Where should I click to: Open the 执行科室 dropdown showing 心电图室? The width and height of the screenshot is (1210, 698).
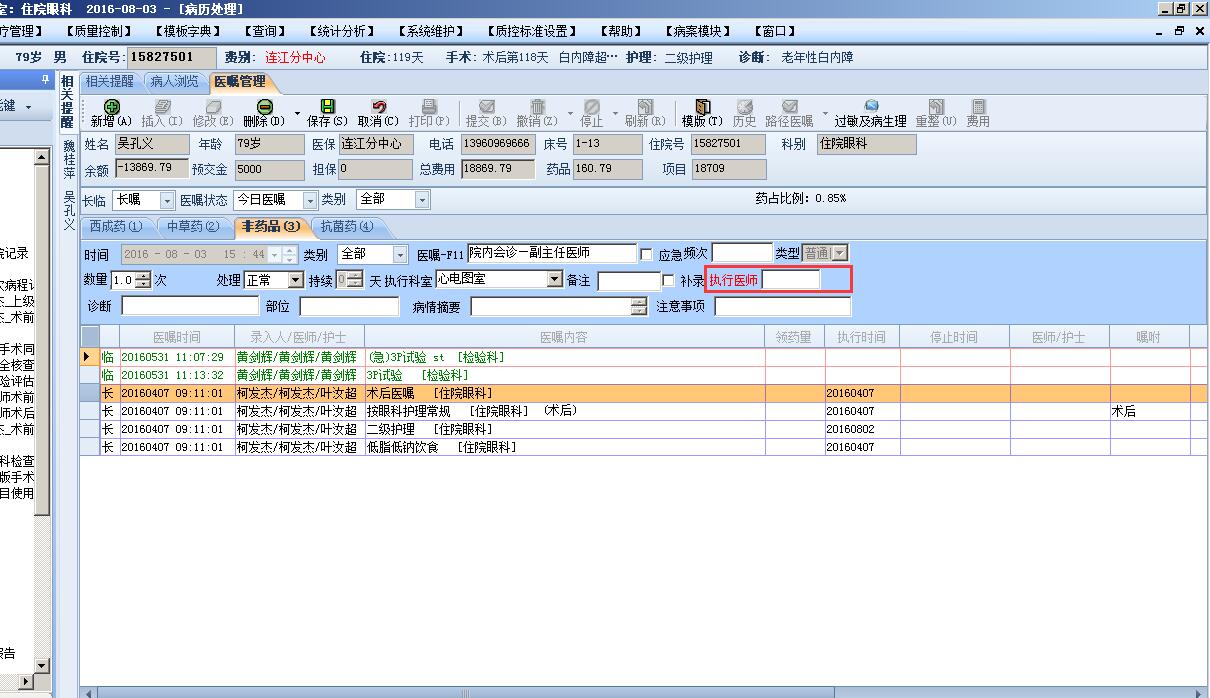[555, 281]
